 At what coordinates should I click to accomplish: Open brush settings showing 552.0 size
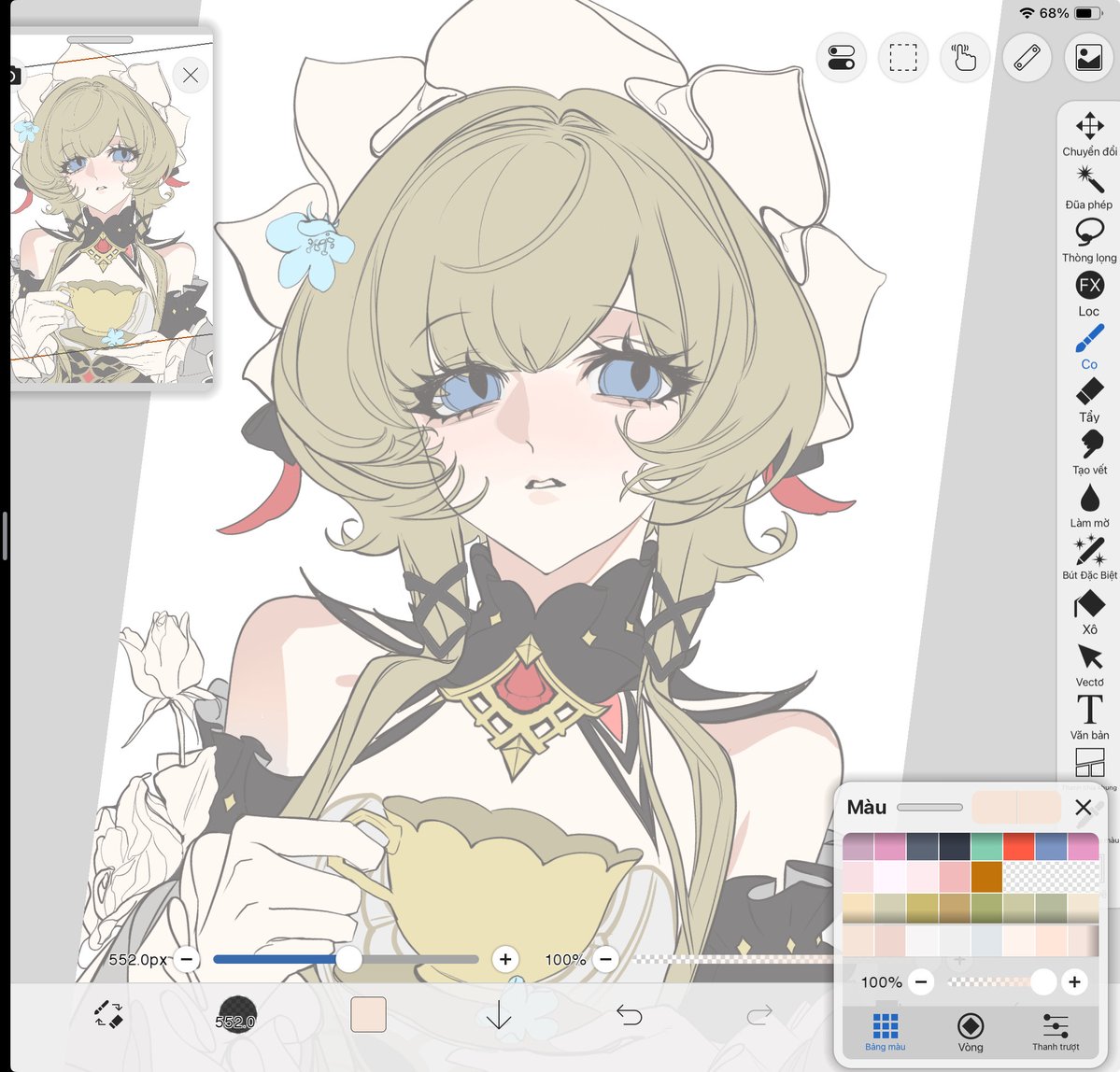click(x=235, y=1015)
